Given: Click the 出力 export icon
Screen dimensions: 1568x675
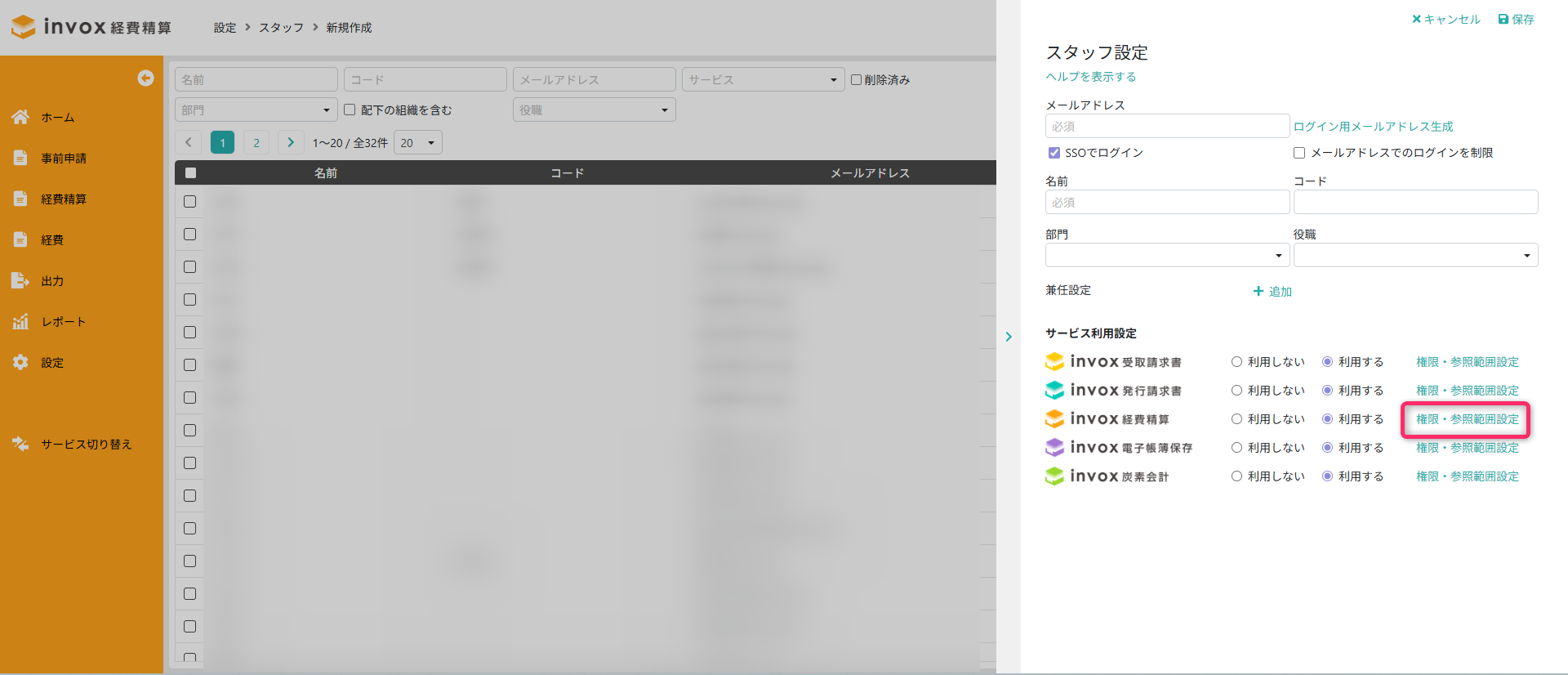Looking at the screenshot, I should [x=20, y=280].
